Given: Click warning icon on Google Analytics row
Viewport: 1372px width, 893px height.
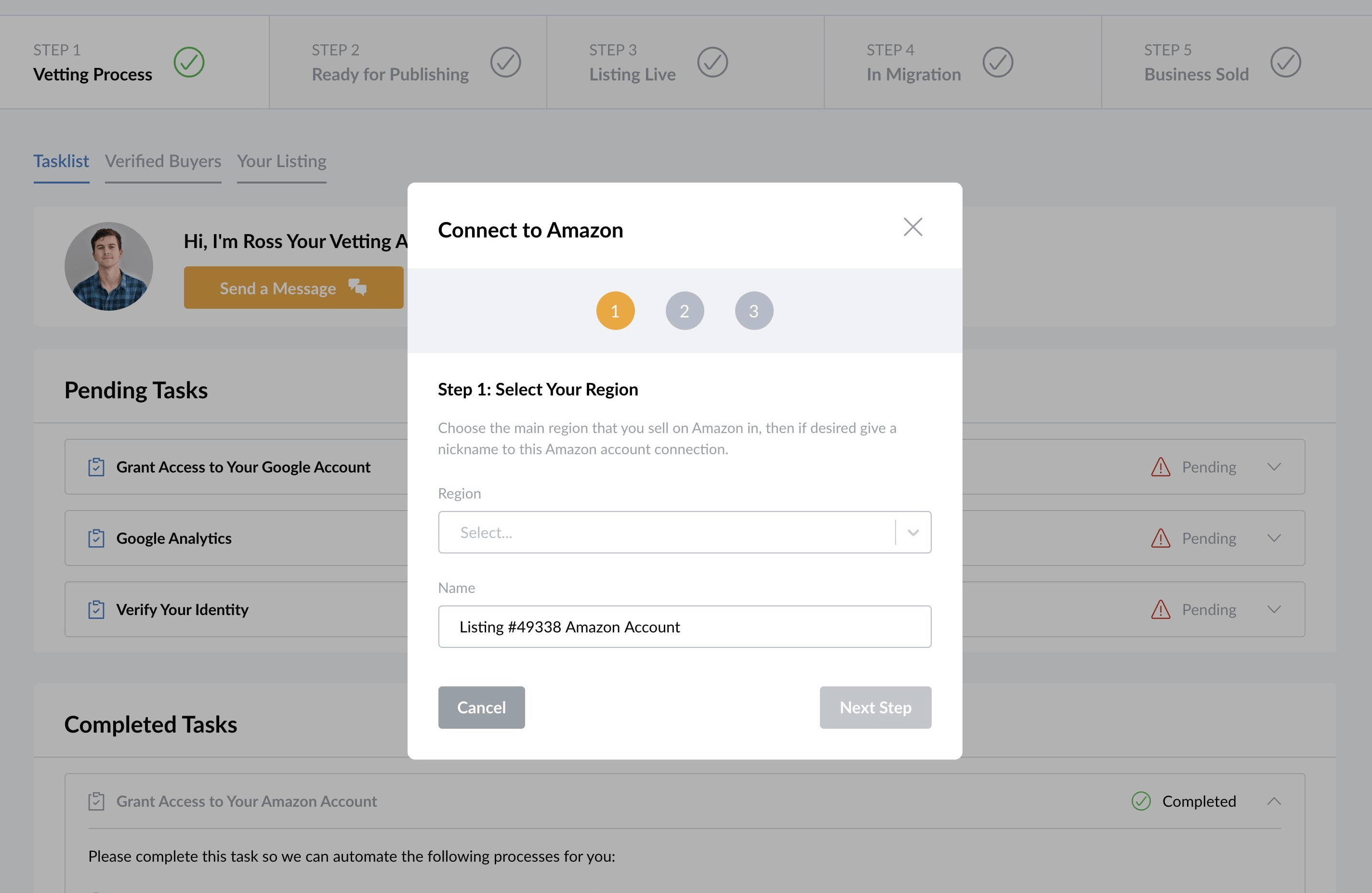Looking at the screenshot, I should click(1161, 538).
